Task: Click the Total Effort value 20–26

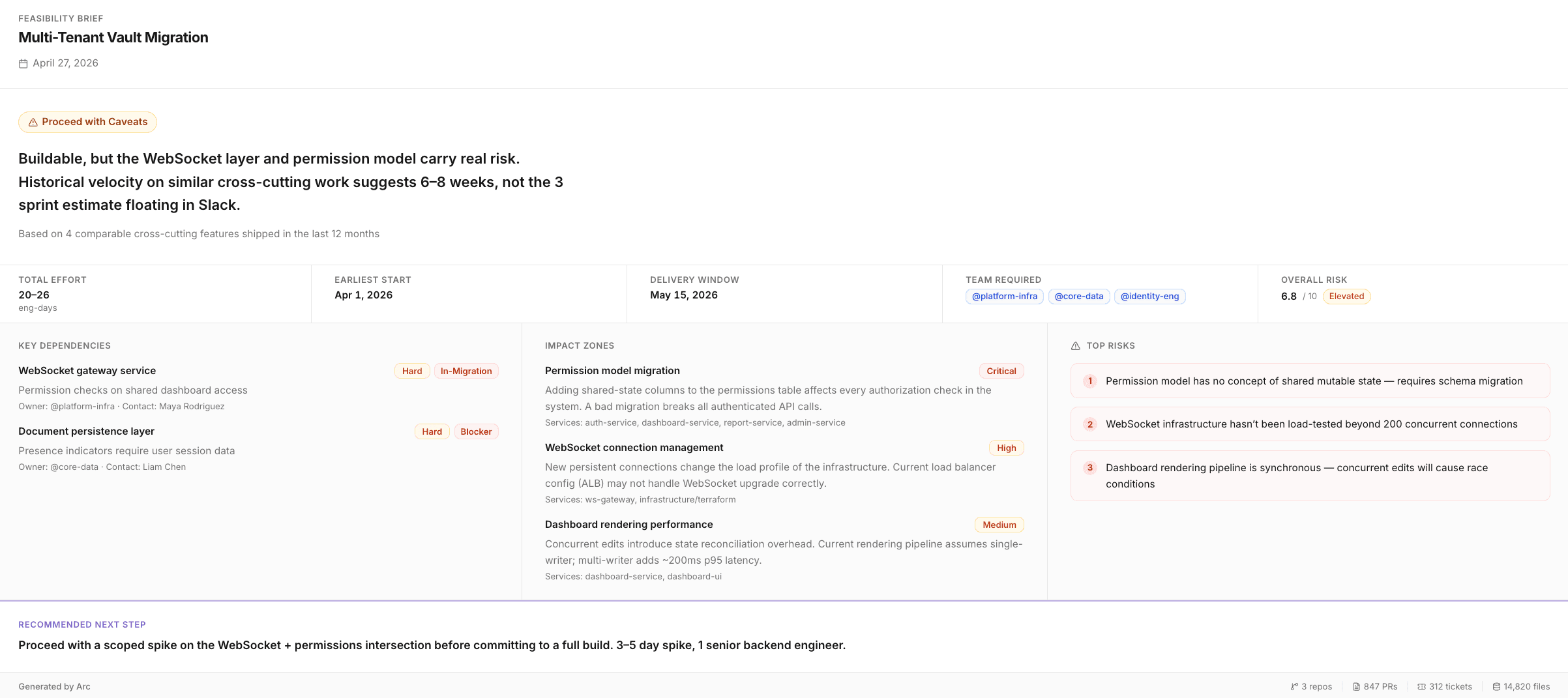Action: (x=34, y=295)
